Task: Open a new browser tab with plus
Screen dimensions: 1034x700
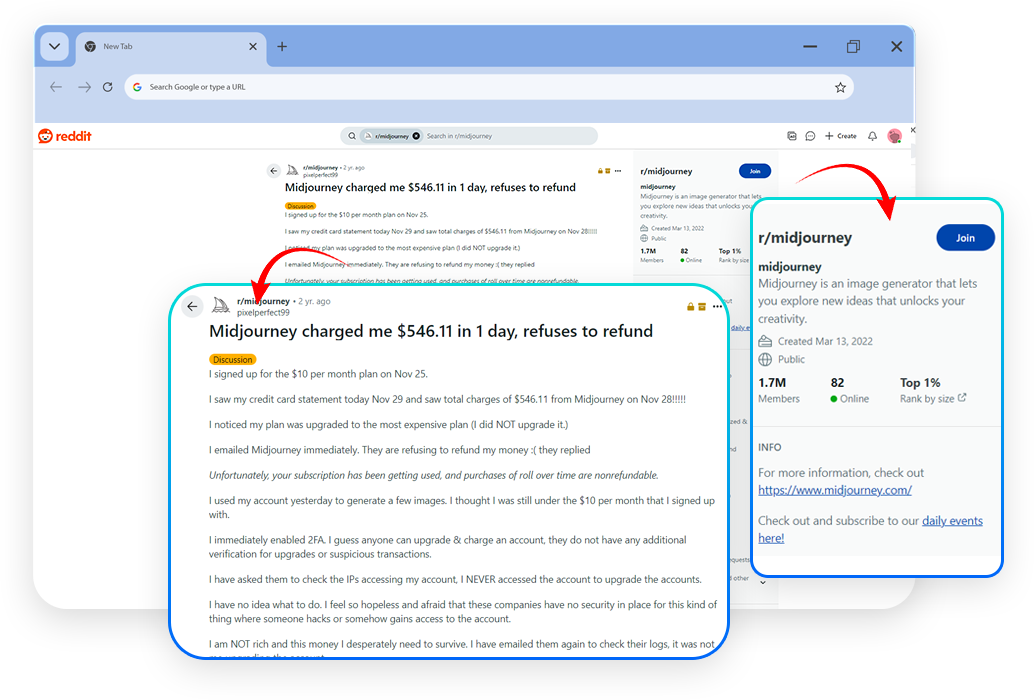Action: (x=282, y=47)
